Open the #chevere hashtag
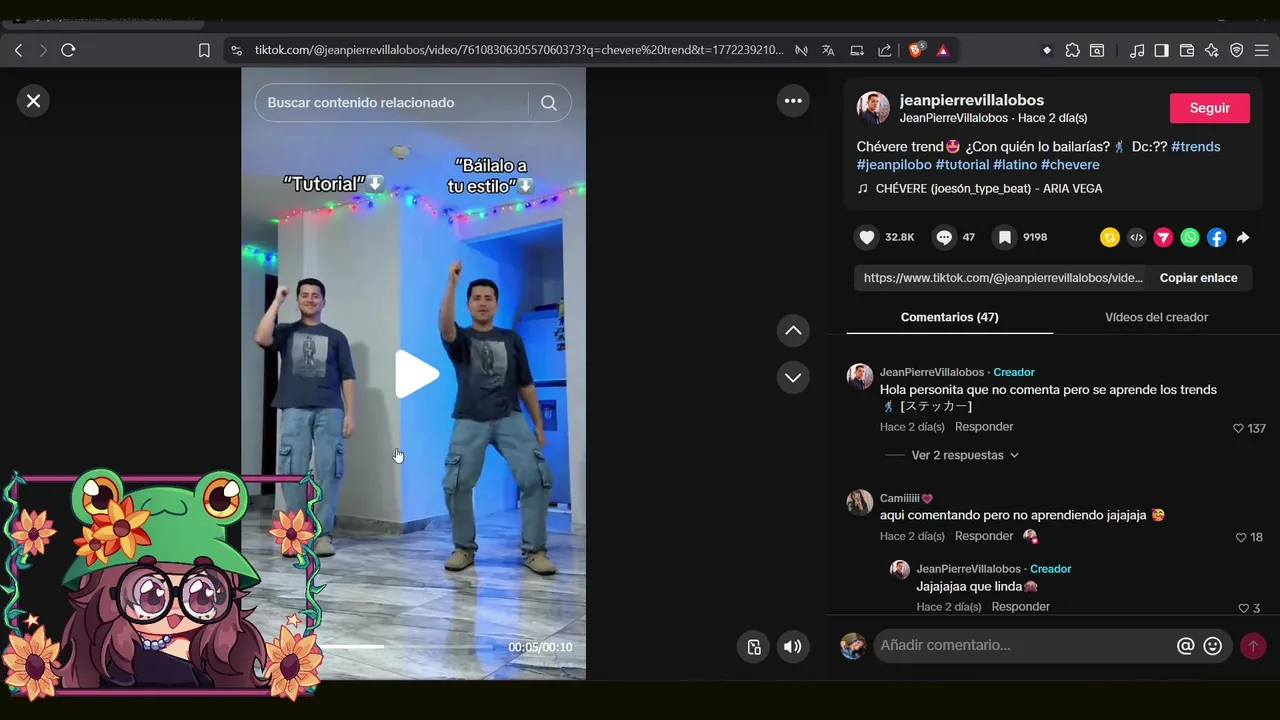 (1070, 165)
